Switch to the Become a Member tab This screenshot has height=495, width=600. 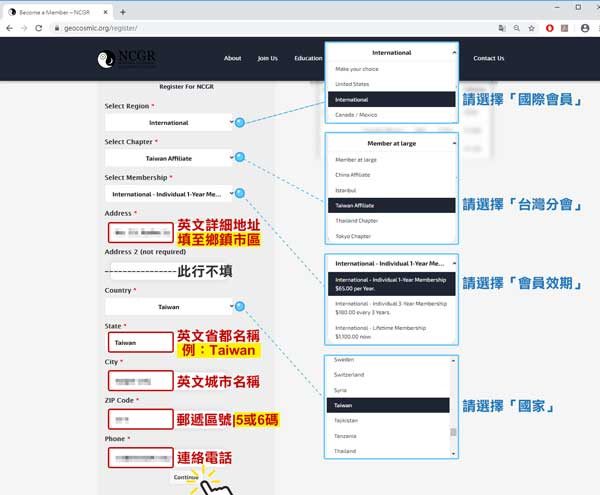(x=57, y=12)
